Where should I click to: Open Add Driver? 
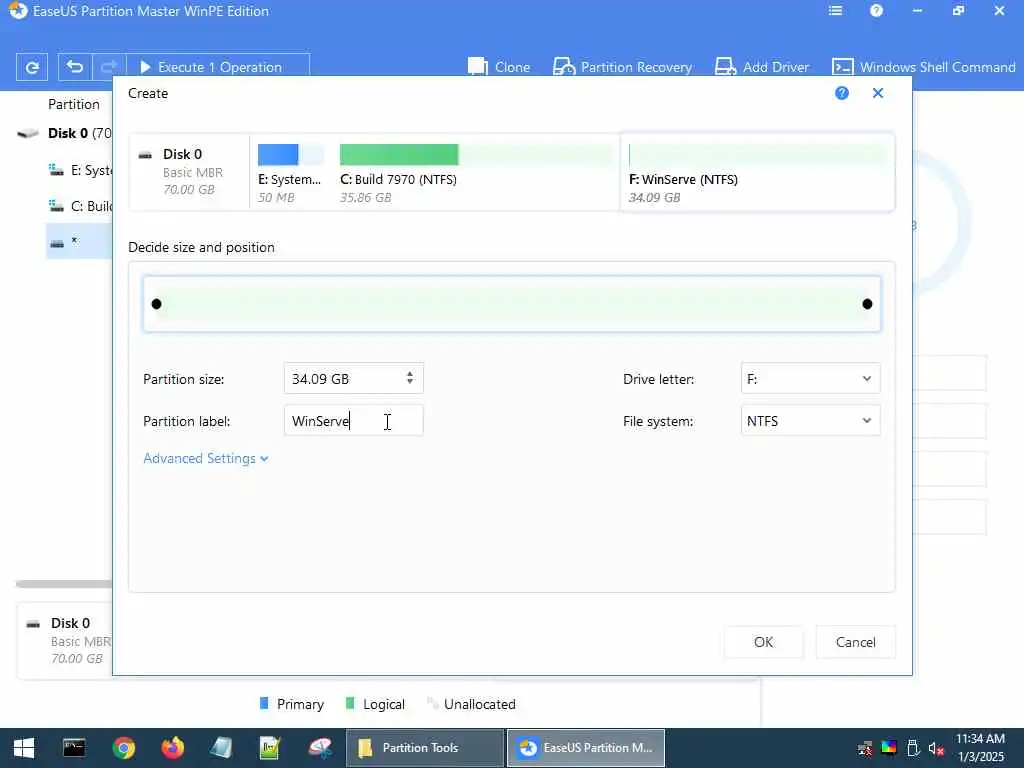coord(761,67)
